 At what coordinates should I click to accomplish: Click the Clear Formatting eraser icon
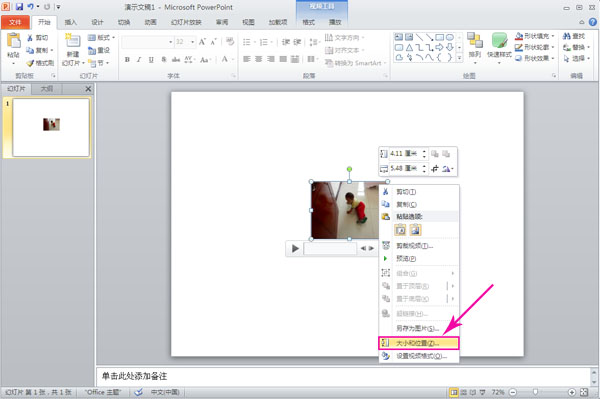[230, 41]
